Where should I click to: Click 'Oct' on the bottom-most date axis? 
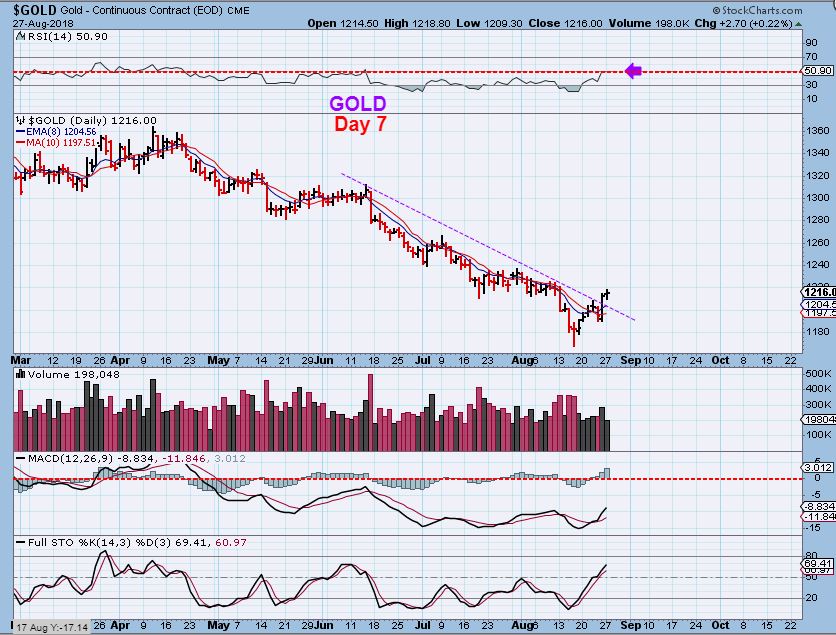(720, 625)
